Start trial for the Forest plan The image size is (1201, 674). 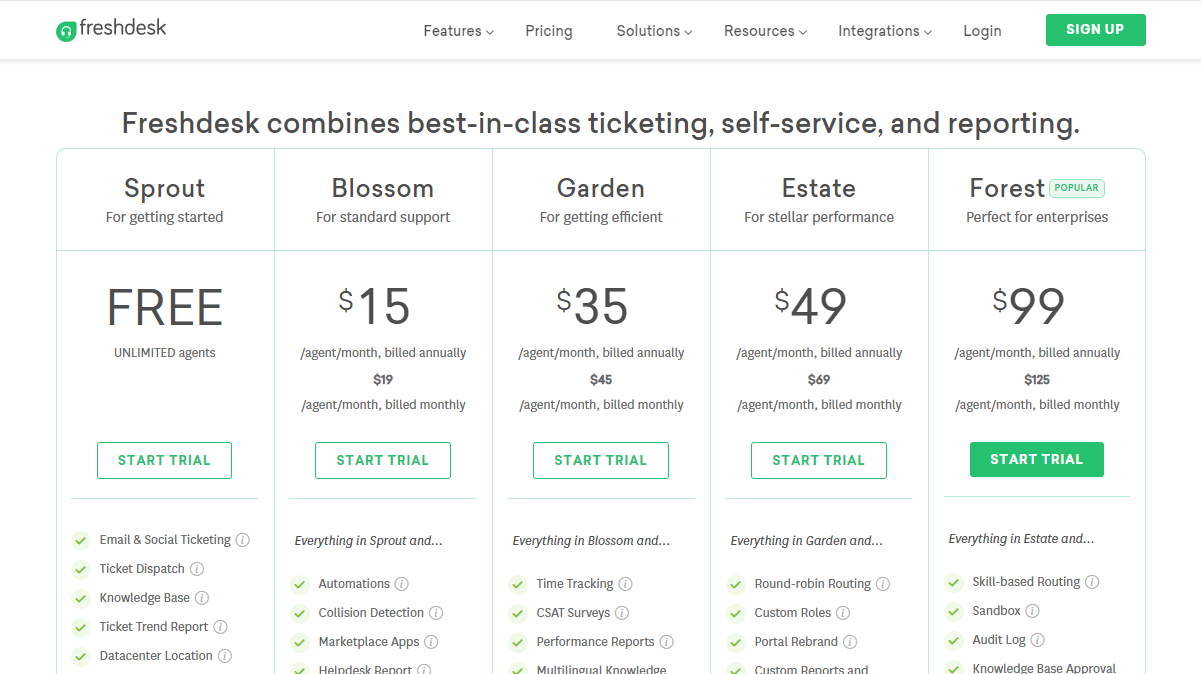tap(1036, 459)
